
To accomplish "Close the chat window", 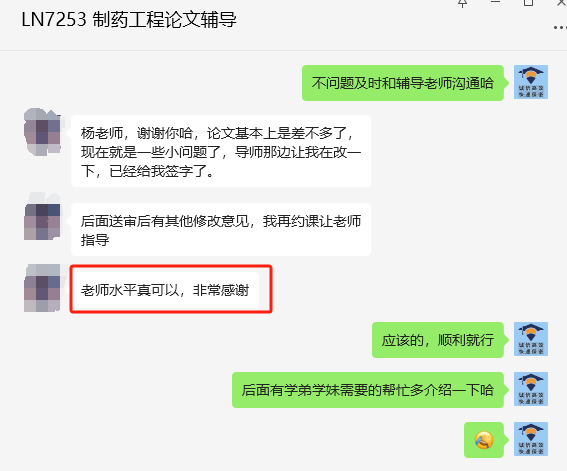I will tap(562, 3).
